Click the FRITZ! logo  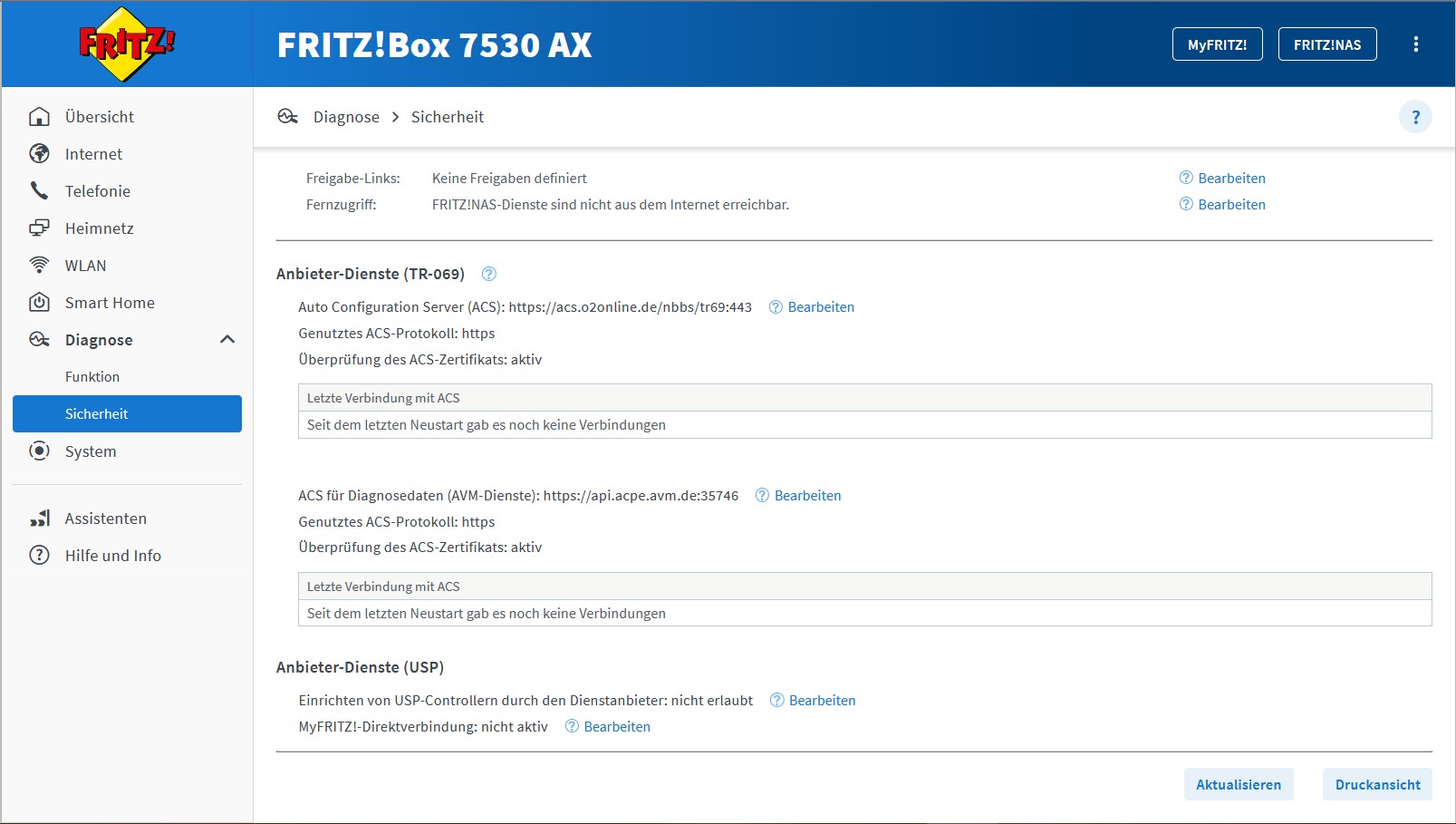127,44
